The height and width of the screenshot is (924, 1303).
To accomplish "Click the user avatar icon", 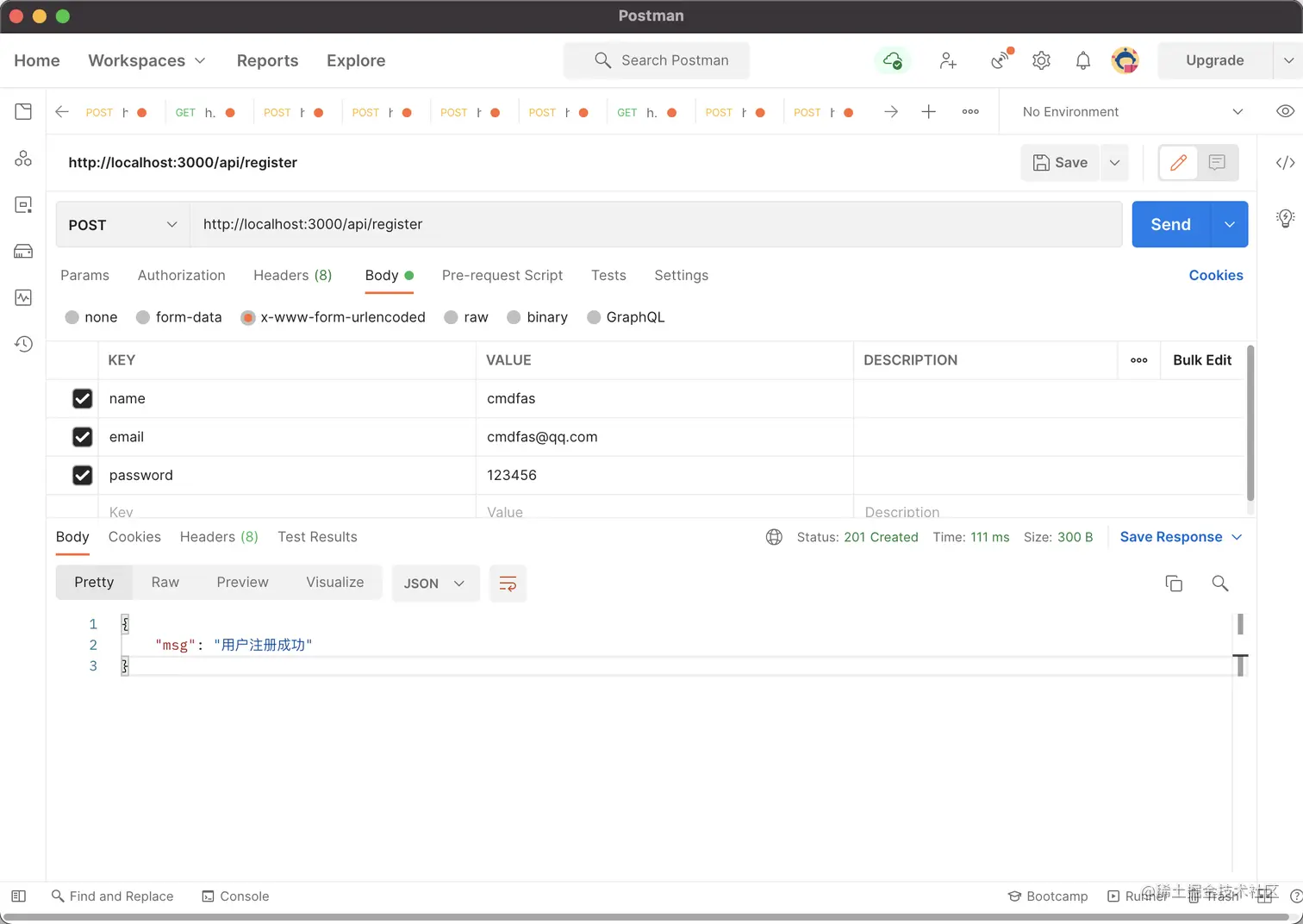I will coord(1125,60).
